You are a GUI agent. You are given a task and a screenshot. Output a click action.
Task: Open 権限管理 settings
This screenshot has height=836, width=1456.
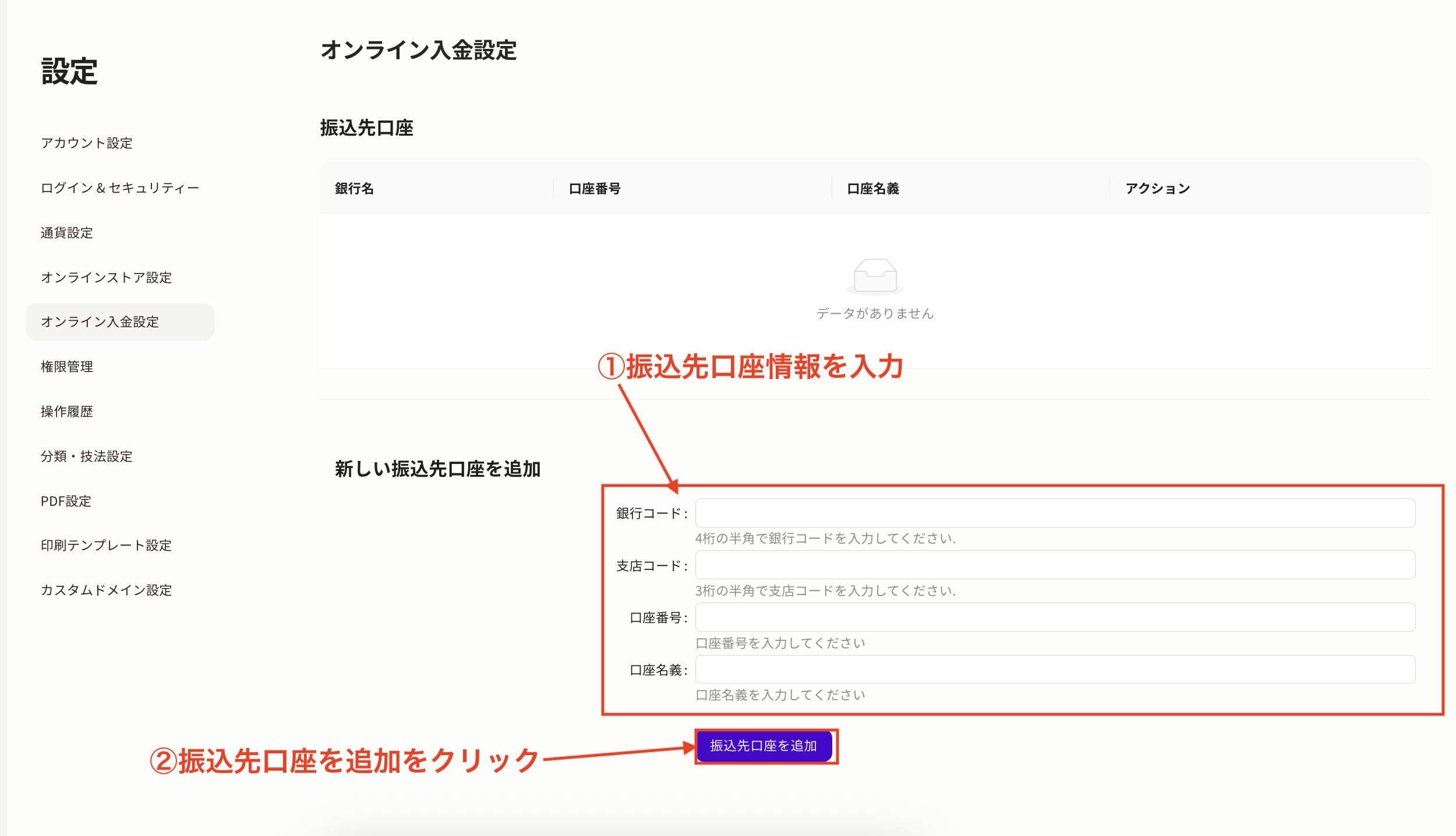pos(66,367)
